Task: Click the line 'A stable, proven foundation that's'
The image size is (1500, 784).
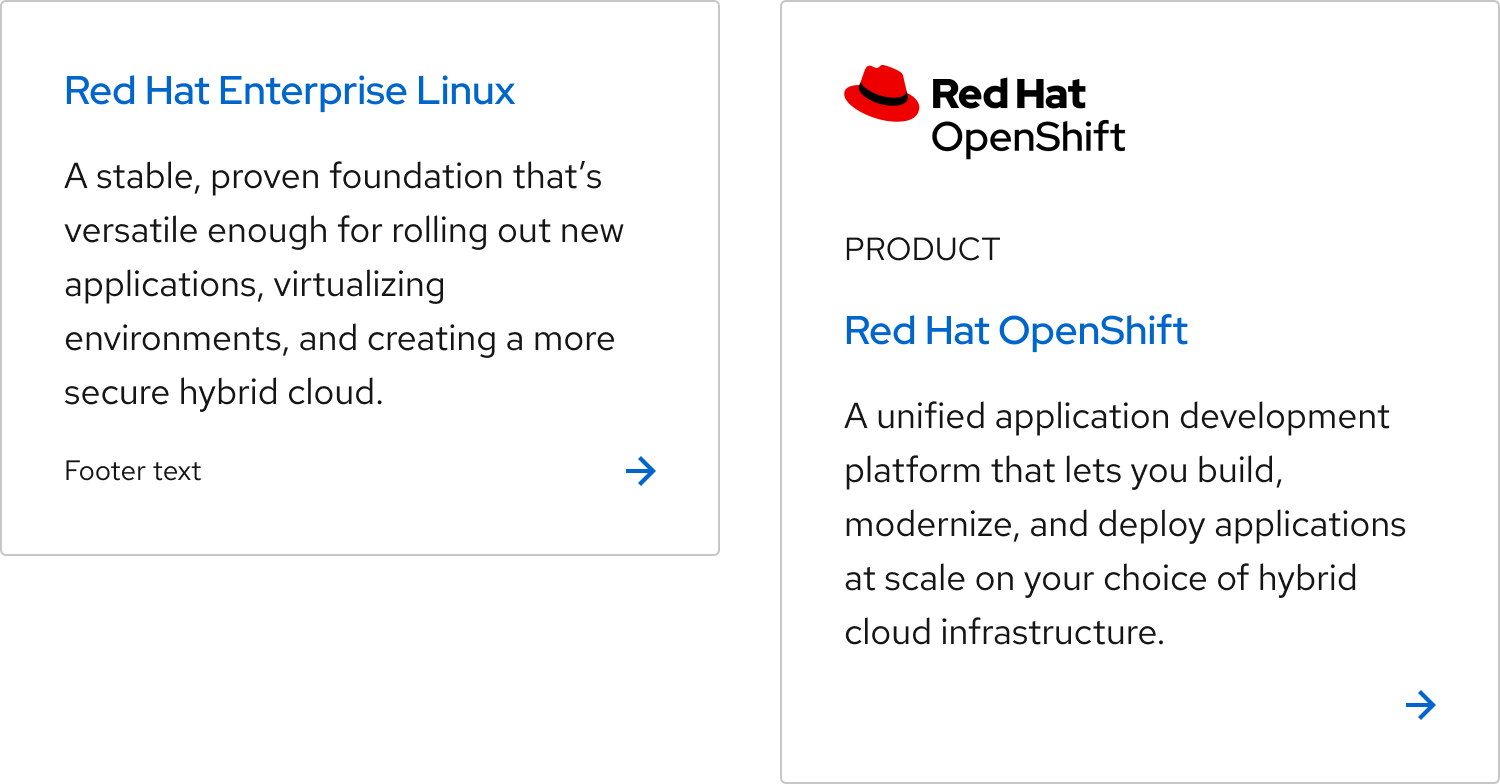Action: pyautogui.click(x=333, y=177)
